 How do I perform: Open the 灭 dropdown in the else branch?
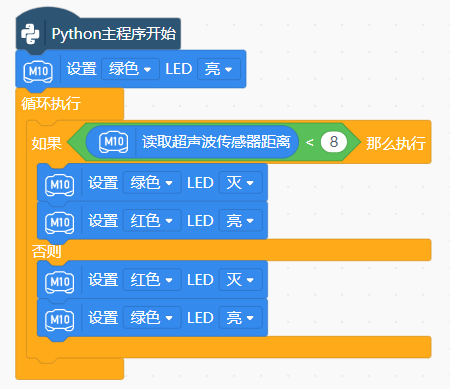tap(240, 280)
